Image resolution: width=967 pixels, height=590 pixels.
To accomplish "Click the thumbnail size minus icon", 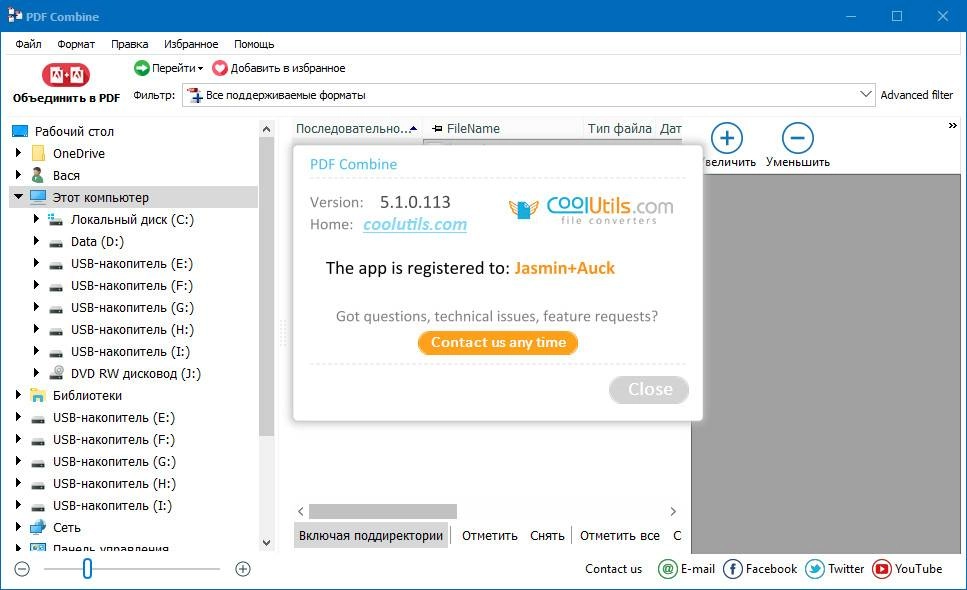I will [22, 568].
